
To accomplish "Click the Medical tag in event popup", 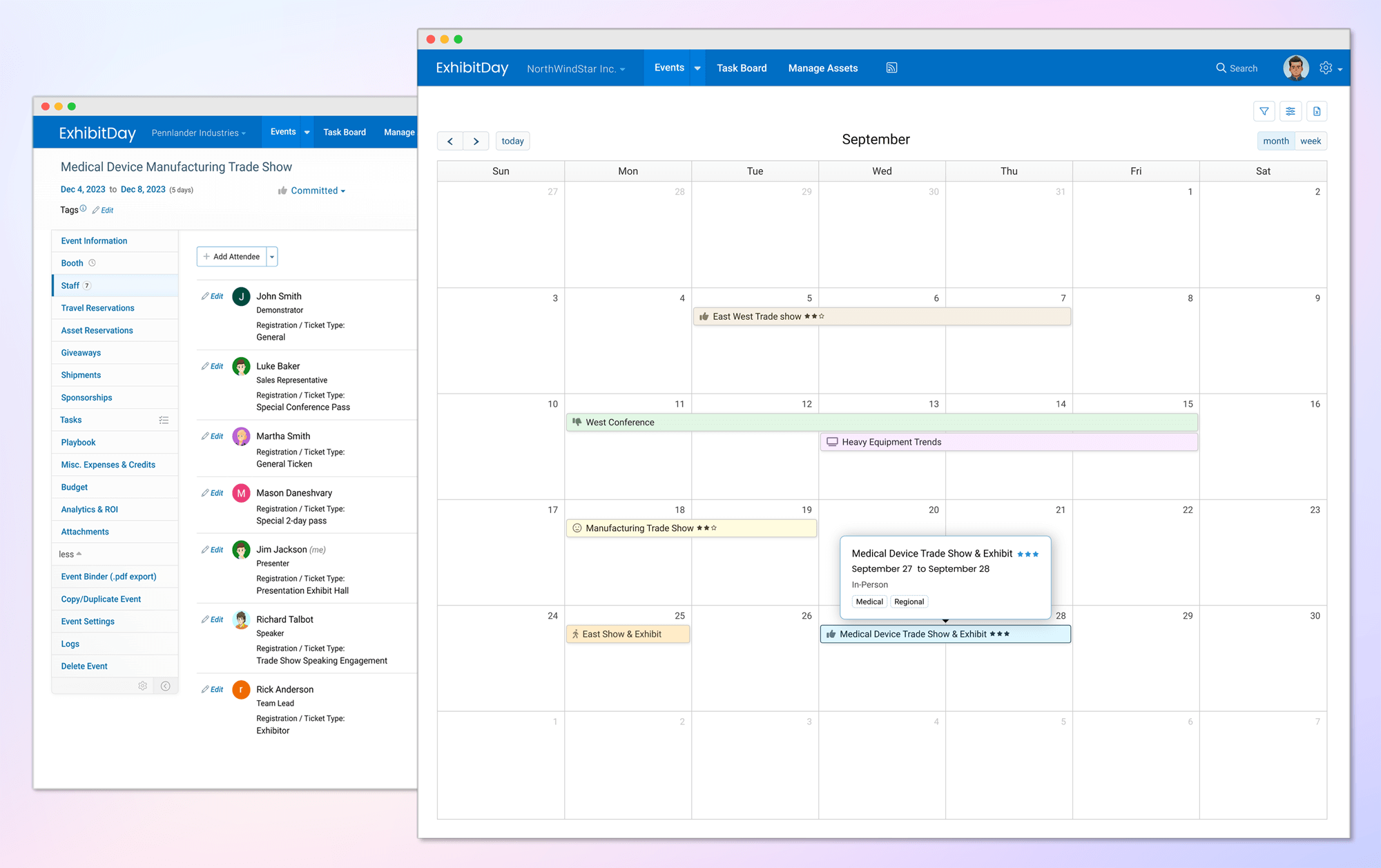I will tap(869, 601).
